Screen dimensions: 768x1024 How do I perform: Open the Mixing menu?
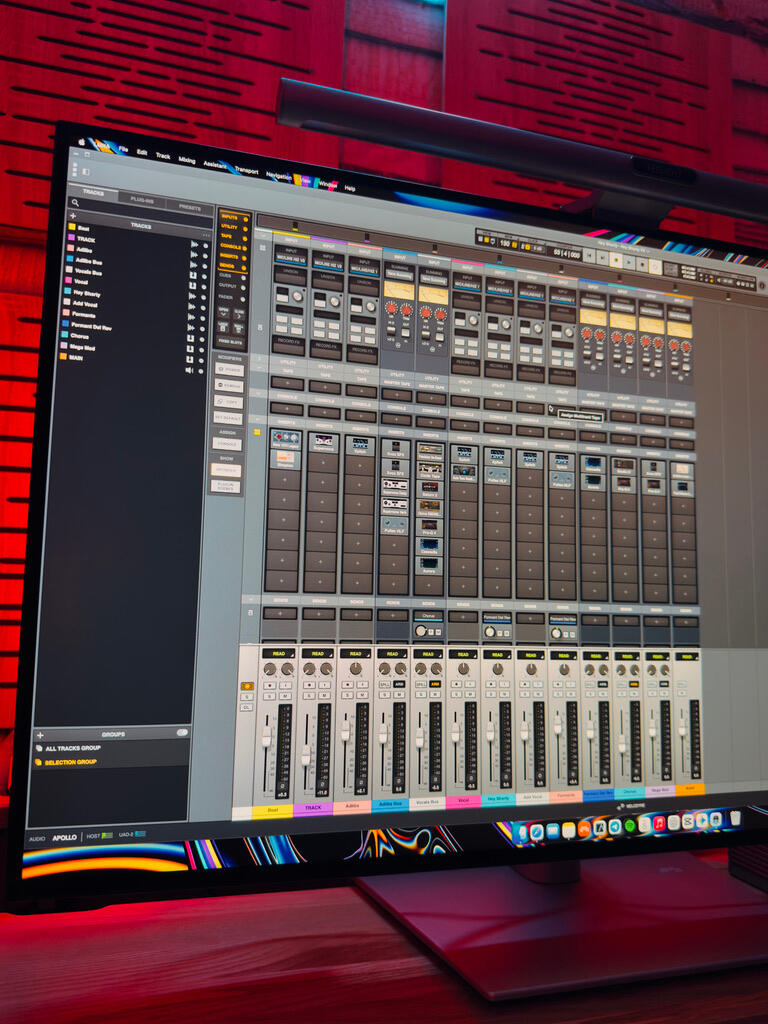(187, 160)
